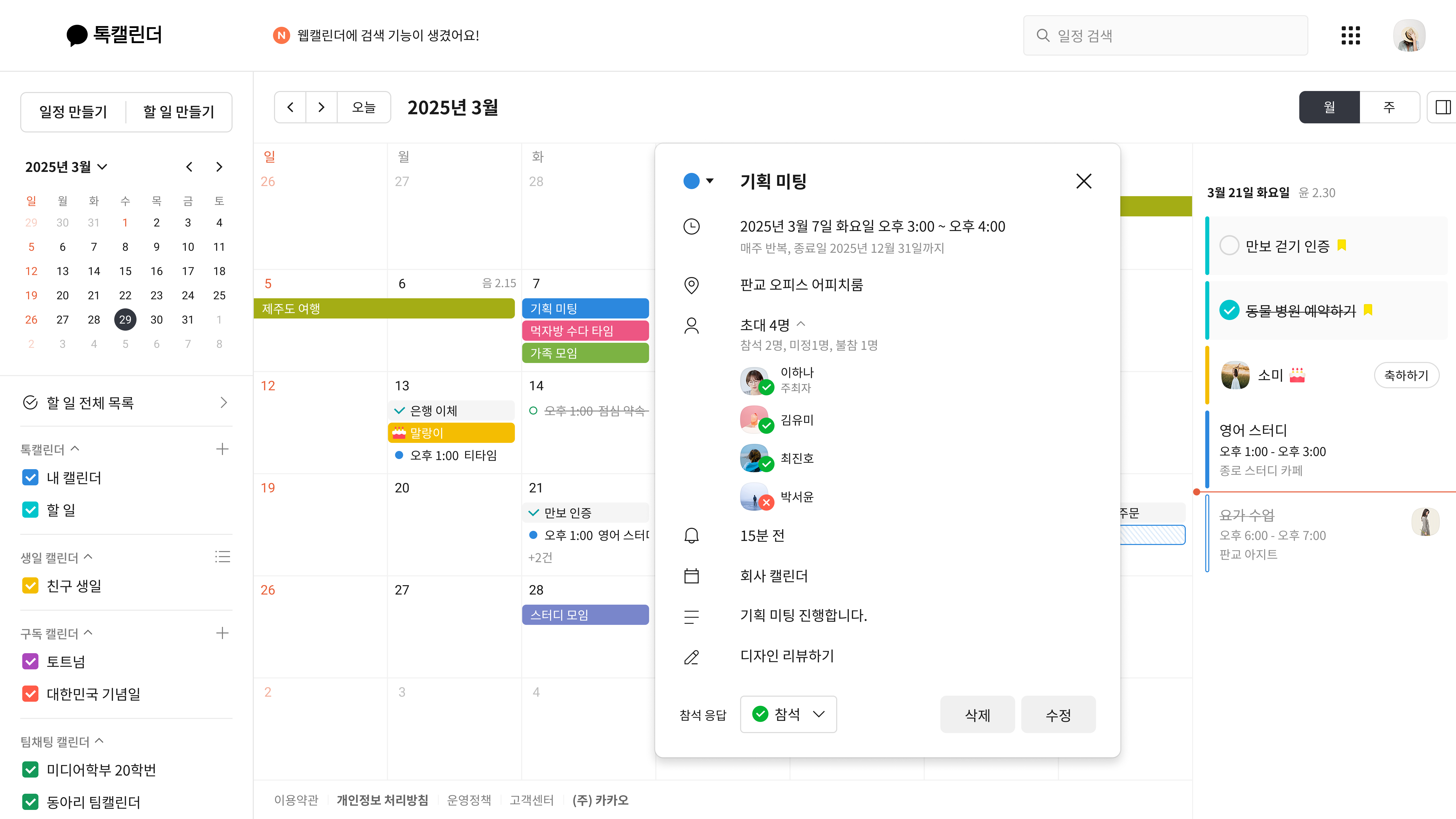Viewport: 1456px width, 819px height.
Task: Click the 축하하기 button for 소미
Action: 1406,375
